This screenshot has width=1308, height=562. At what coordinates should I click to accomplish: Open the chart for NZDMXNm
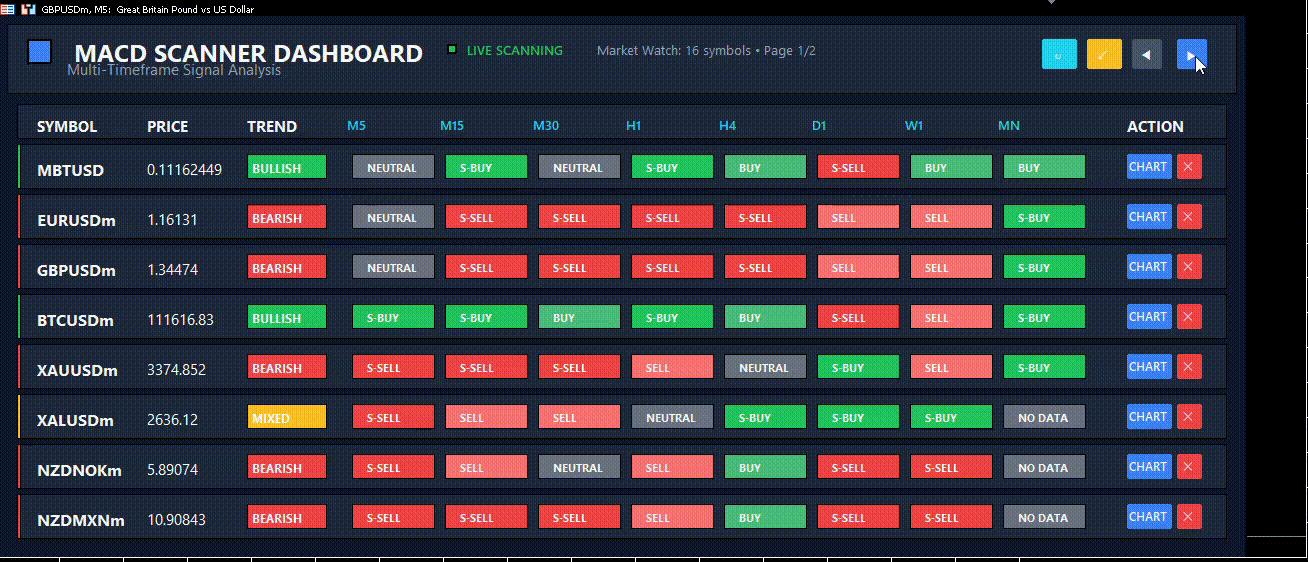(x=1149, y=517)
